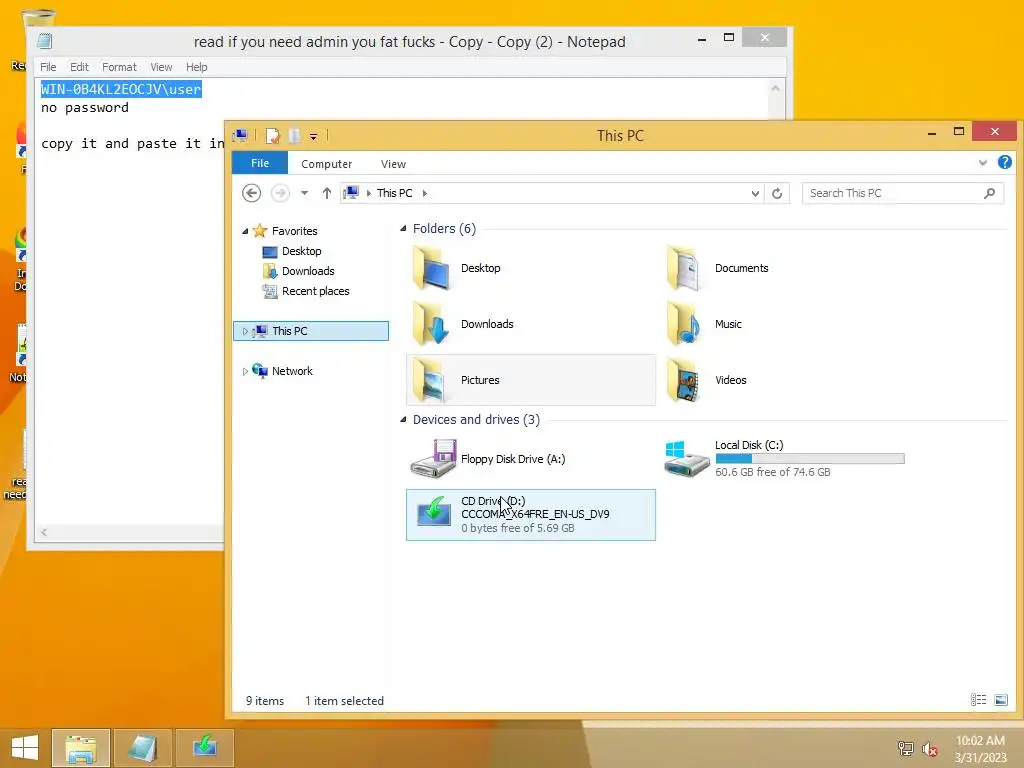Select the CD Drive (D:) icon
The image size is (1024, 768).
pyautogui.click(x=434, y=511)
